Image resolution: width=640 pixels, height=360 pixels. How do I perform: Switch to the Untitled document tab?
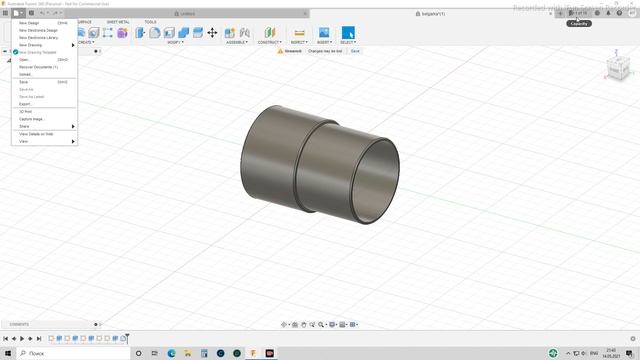pos(185,13)
